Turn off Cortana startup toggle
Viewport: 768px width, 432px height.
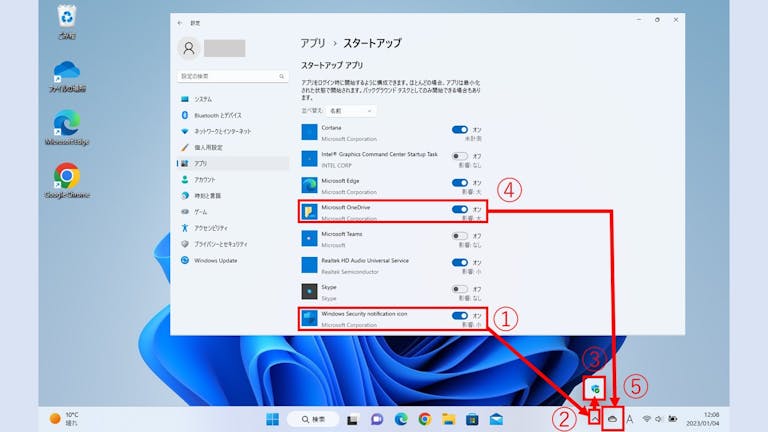click(x=459, y=130)
